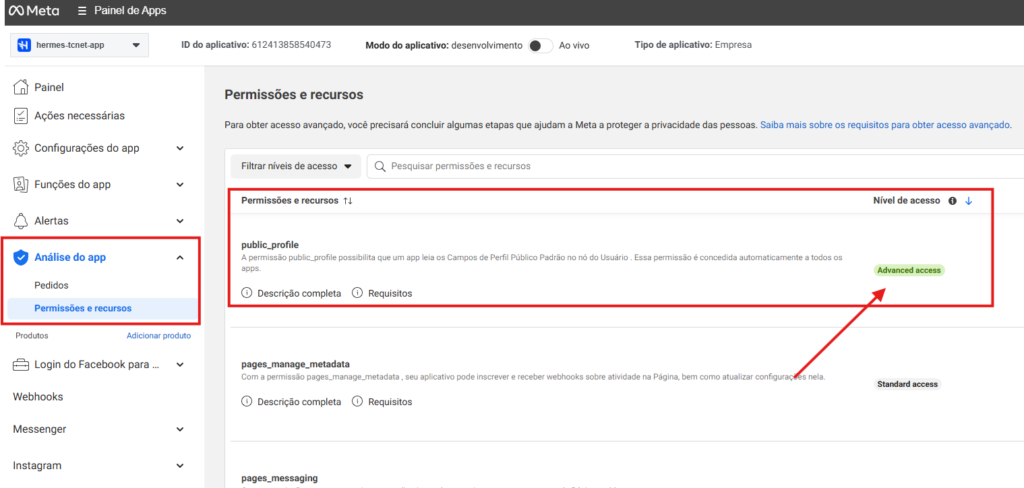Expand the Instagram chevron
The height and width of the screenshot is (488, 1024).
[180, 466]
